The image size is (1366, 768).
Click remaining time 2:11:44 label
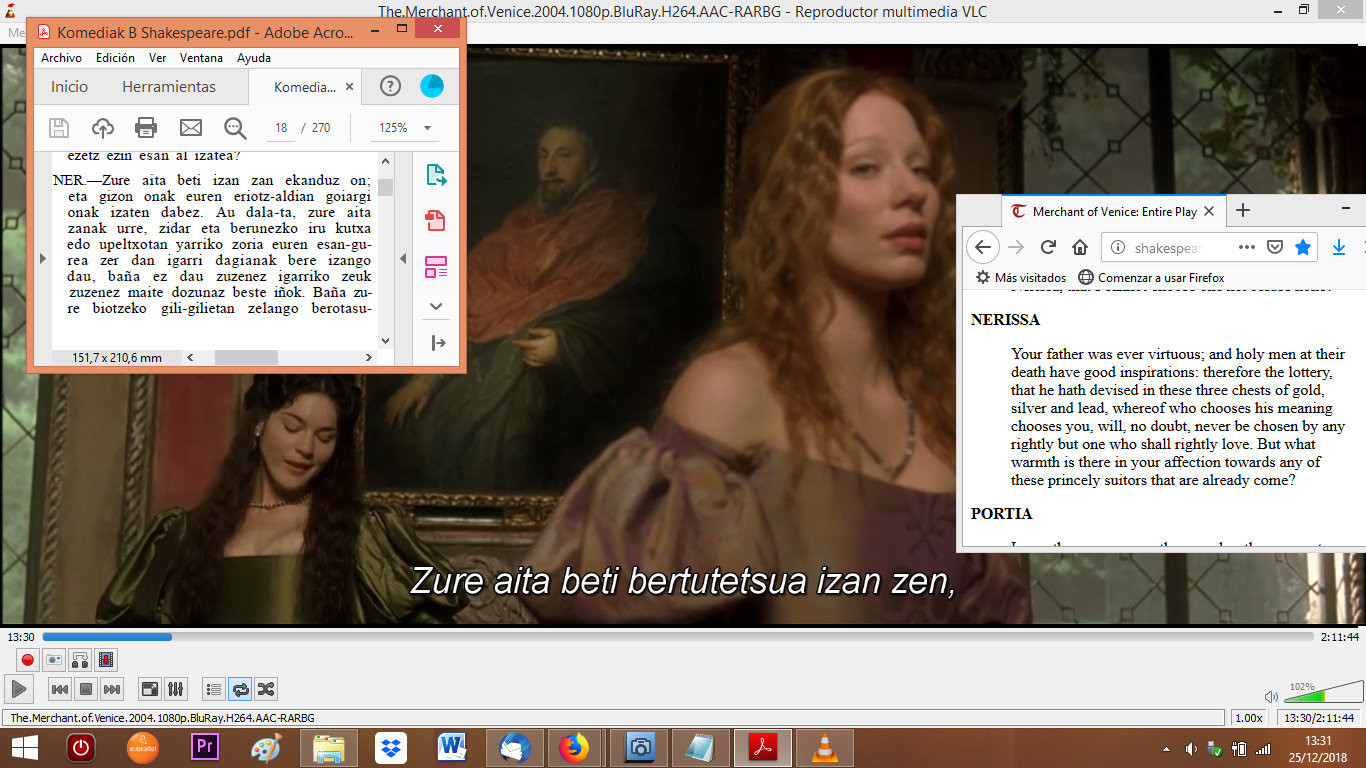click(1339, 637)
